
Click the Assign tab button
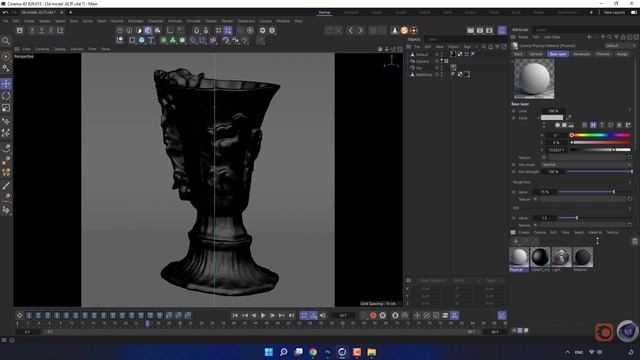[622, 54]
